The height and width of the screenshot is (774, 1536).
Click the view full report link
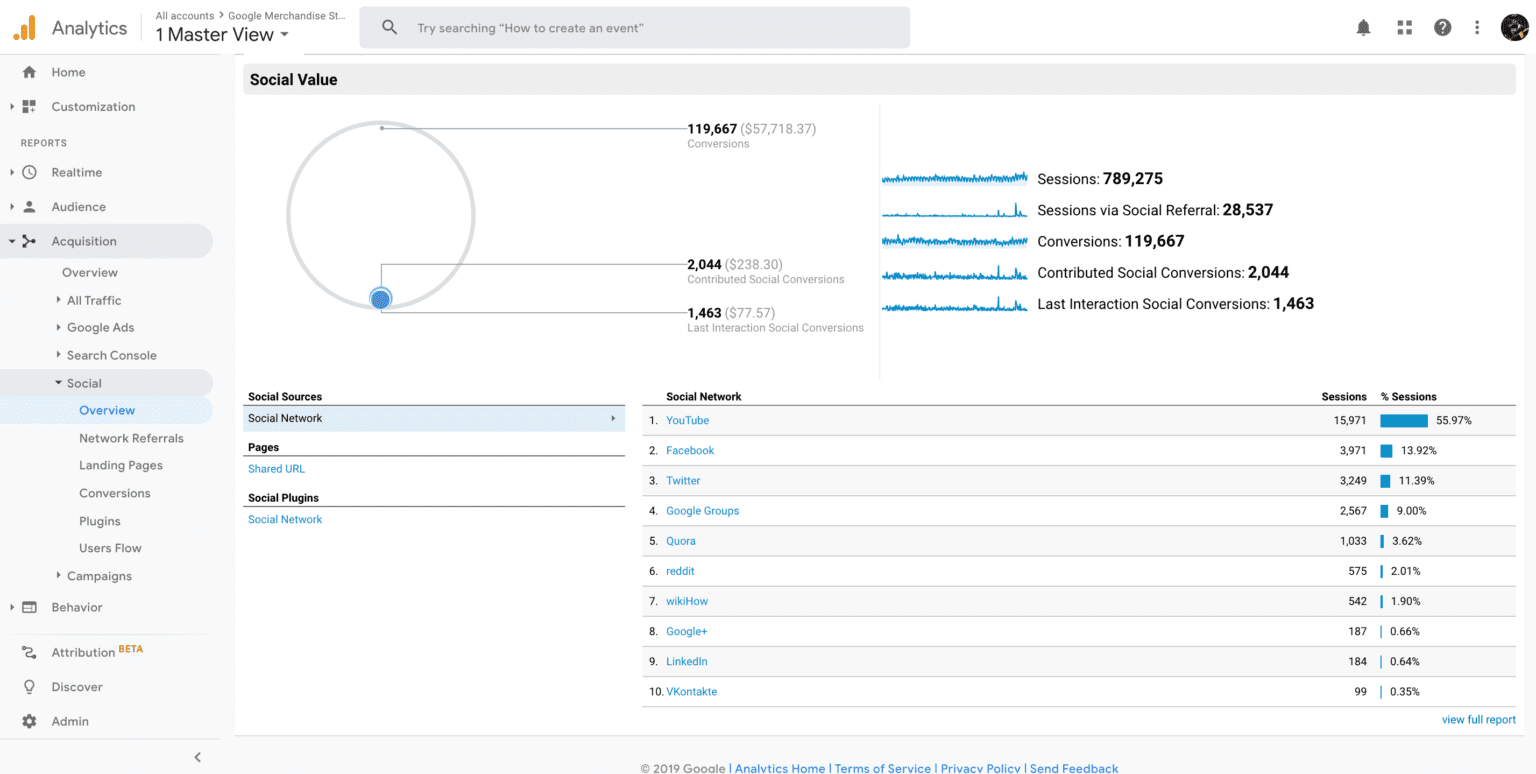pyautogui.click(x=1478, y=720)
